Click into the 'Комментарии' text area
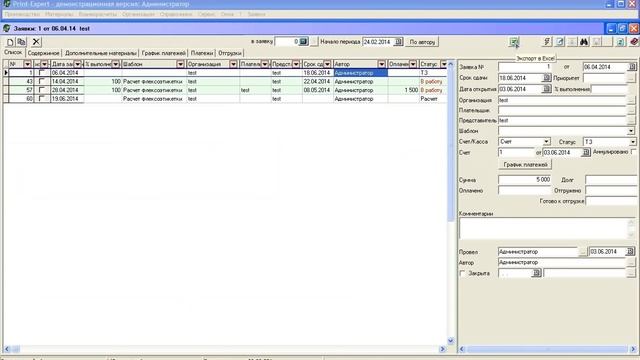This screenshot has width=640, height=360. pyautogui.click(x=544, y=229)
